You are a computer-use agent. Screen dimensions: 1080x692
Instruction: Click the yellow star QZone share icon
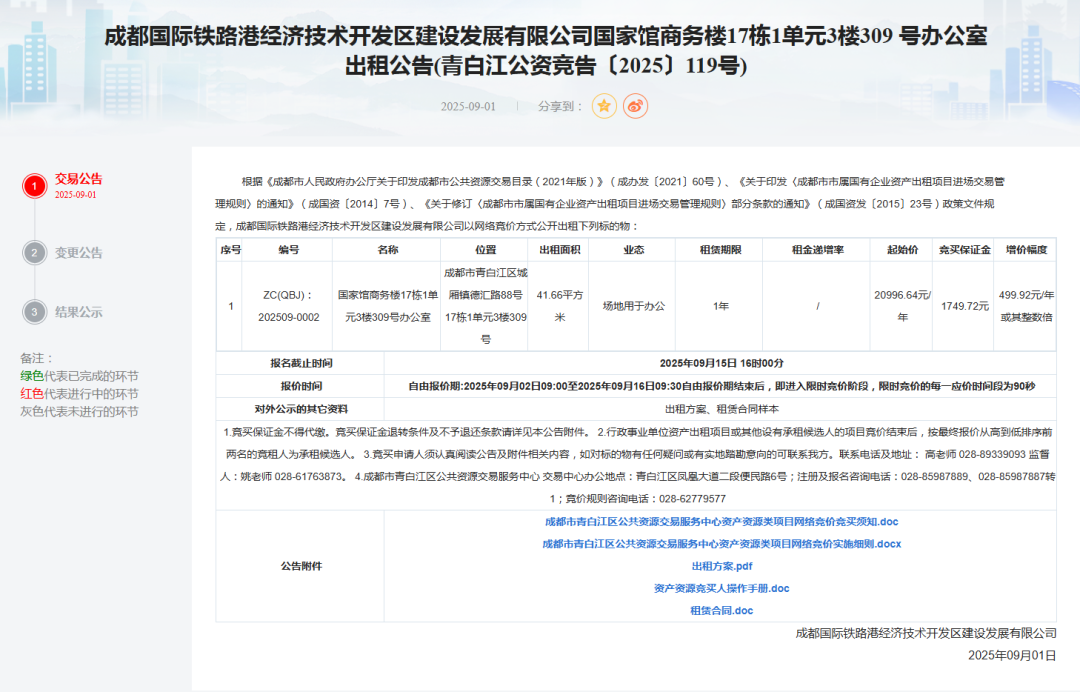(604, 106)
